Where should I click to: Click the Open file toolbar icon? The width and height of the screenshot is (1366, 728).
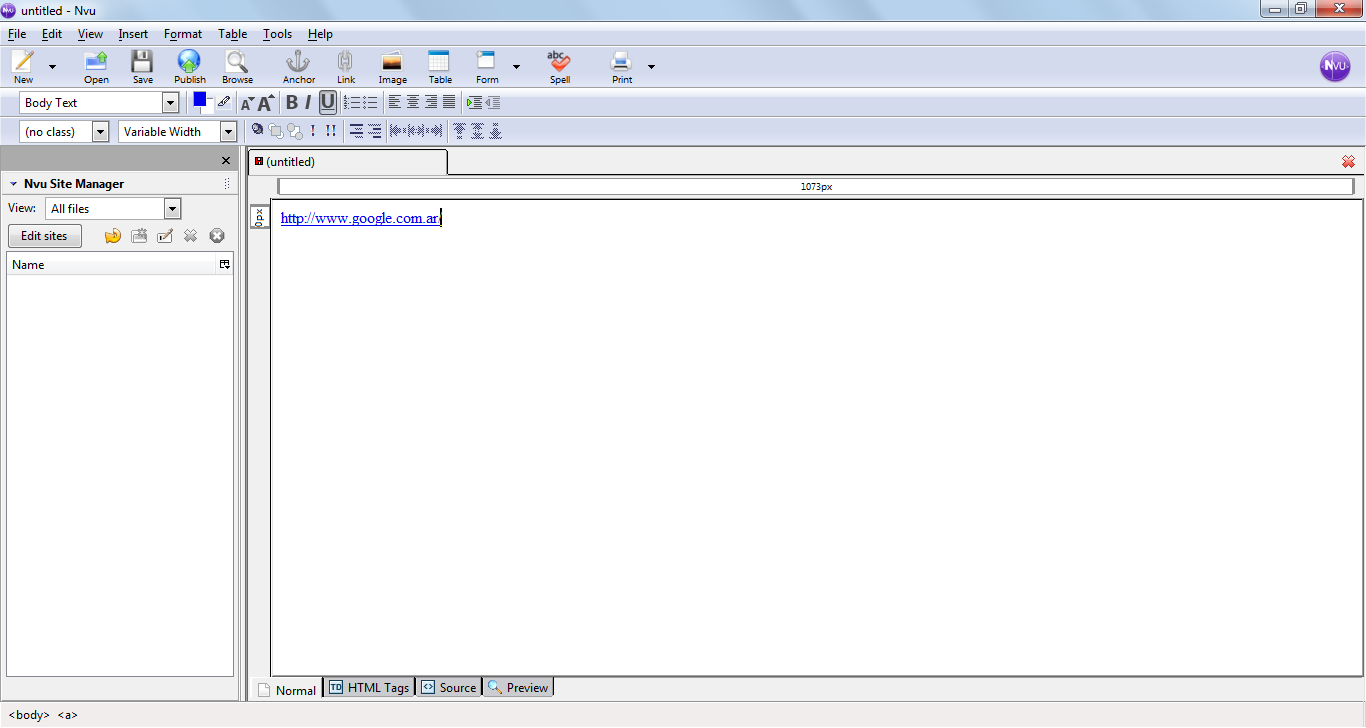coord(96,66)
